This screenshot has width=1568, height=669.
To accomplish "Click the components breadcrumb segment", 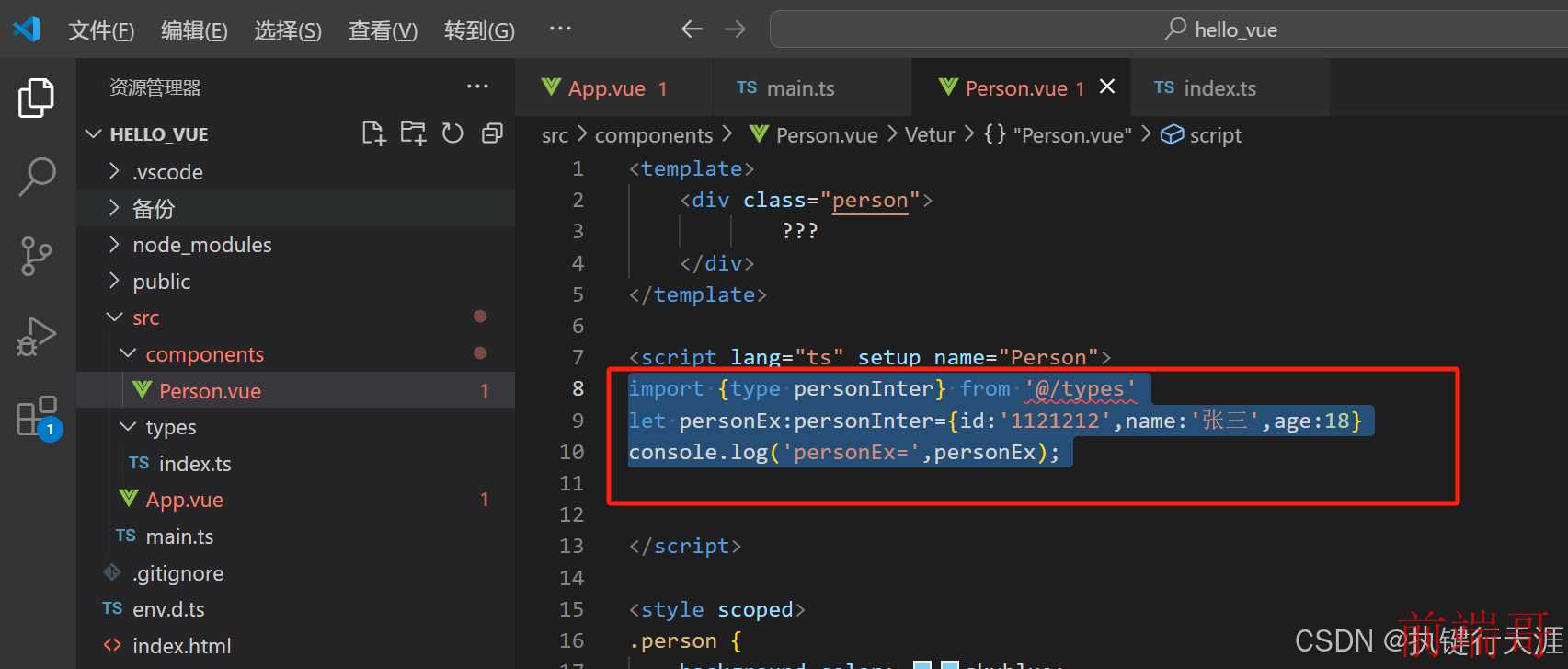I will 653,135.
